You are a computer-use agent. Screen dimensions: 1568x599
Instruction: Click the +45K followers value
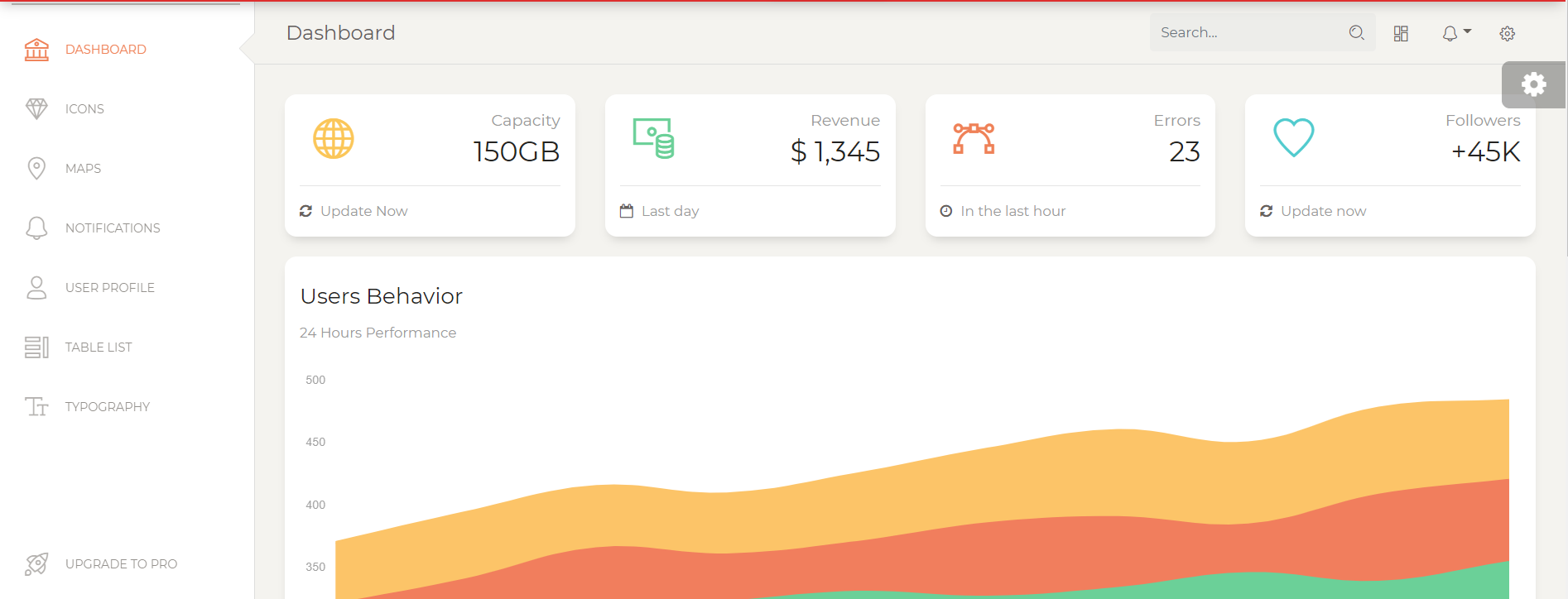pyautogui.click(x=1486, y=151)
